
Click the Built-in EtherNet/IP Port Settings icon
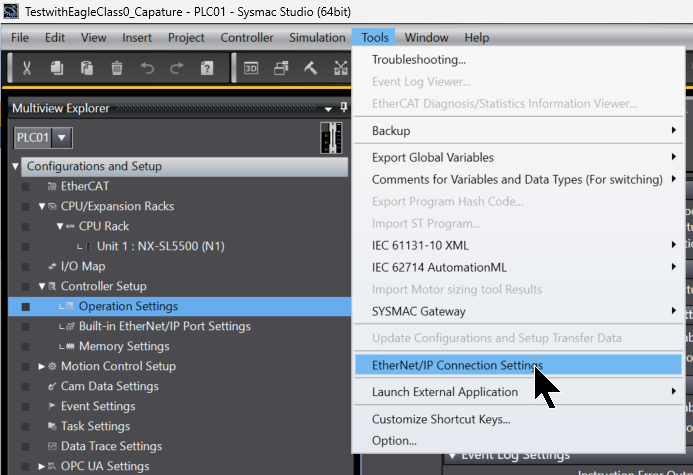tap(70, 327)
